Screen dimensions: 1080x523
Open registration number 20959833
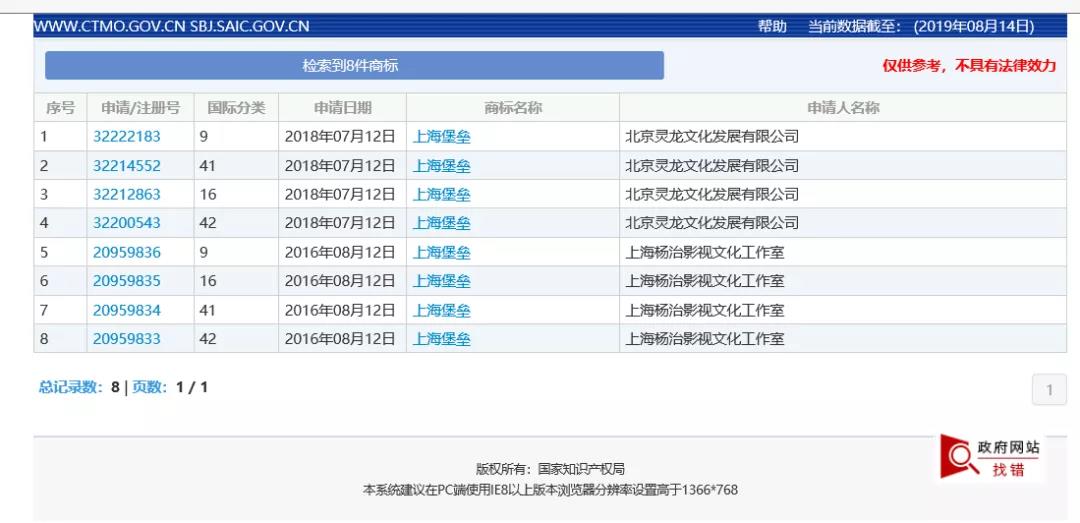tap(127, 339)
